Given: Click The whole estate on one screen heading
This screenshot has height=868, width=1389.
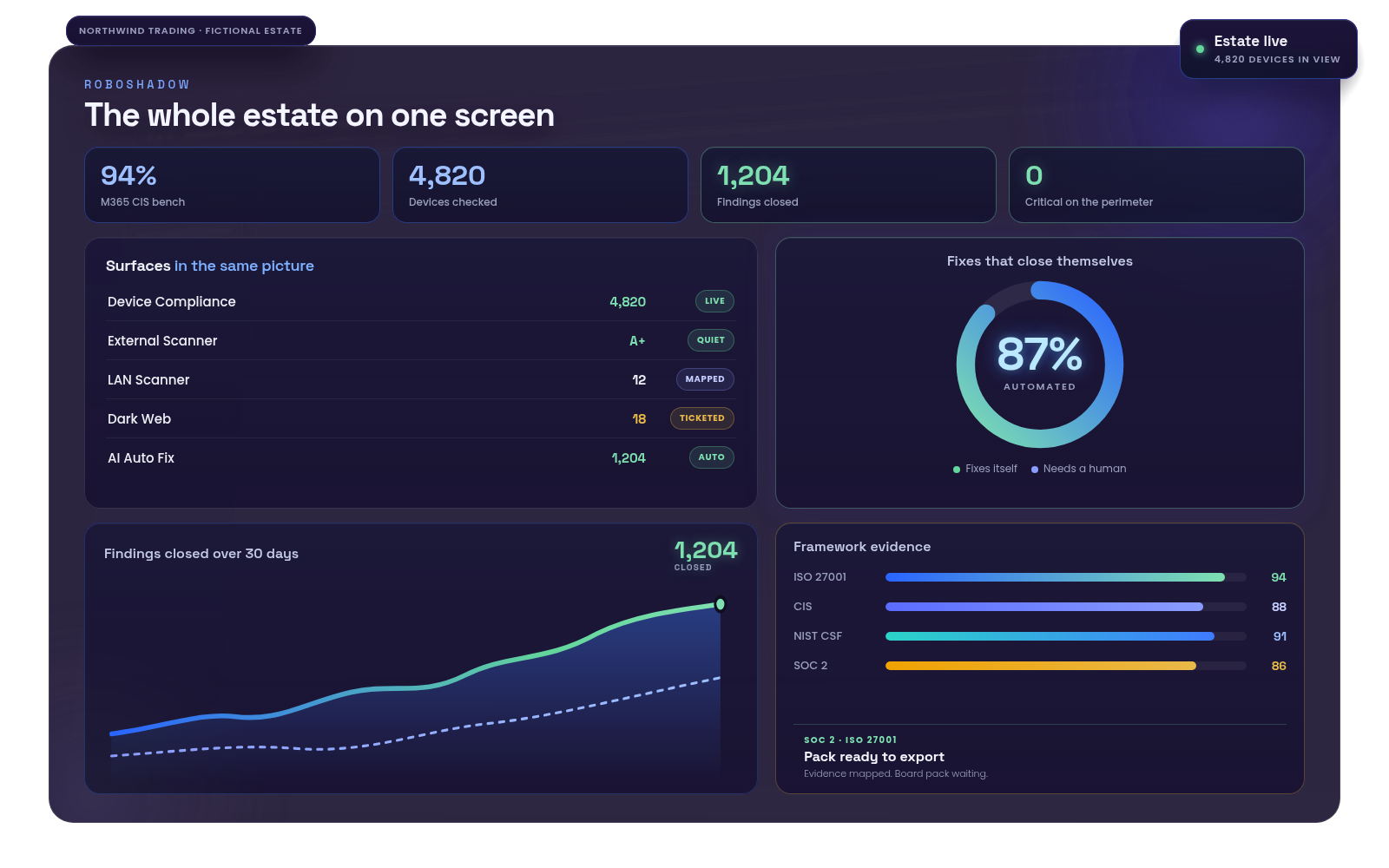Looking at the screenshot, I should (x=319, y=115).
